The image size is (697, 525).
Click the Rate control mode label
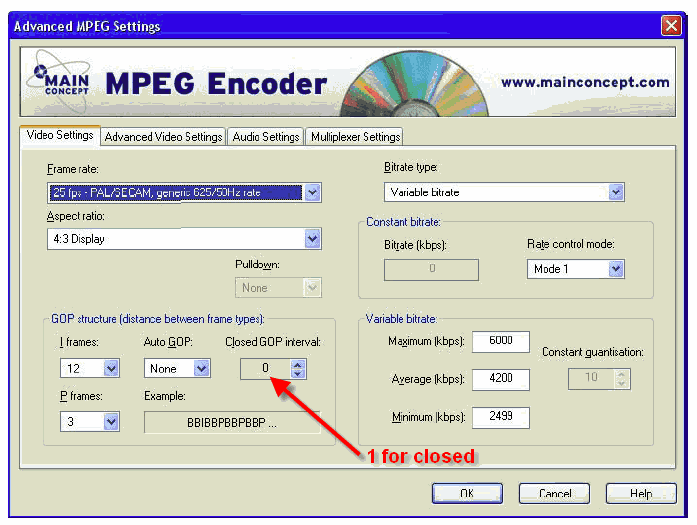(571, 244)
